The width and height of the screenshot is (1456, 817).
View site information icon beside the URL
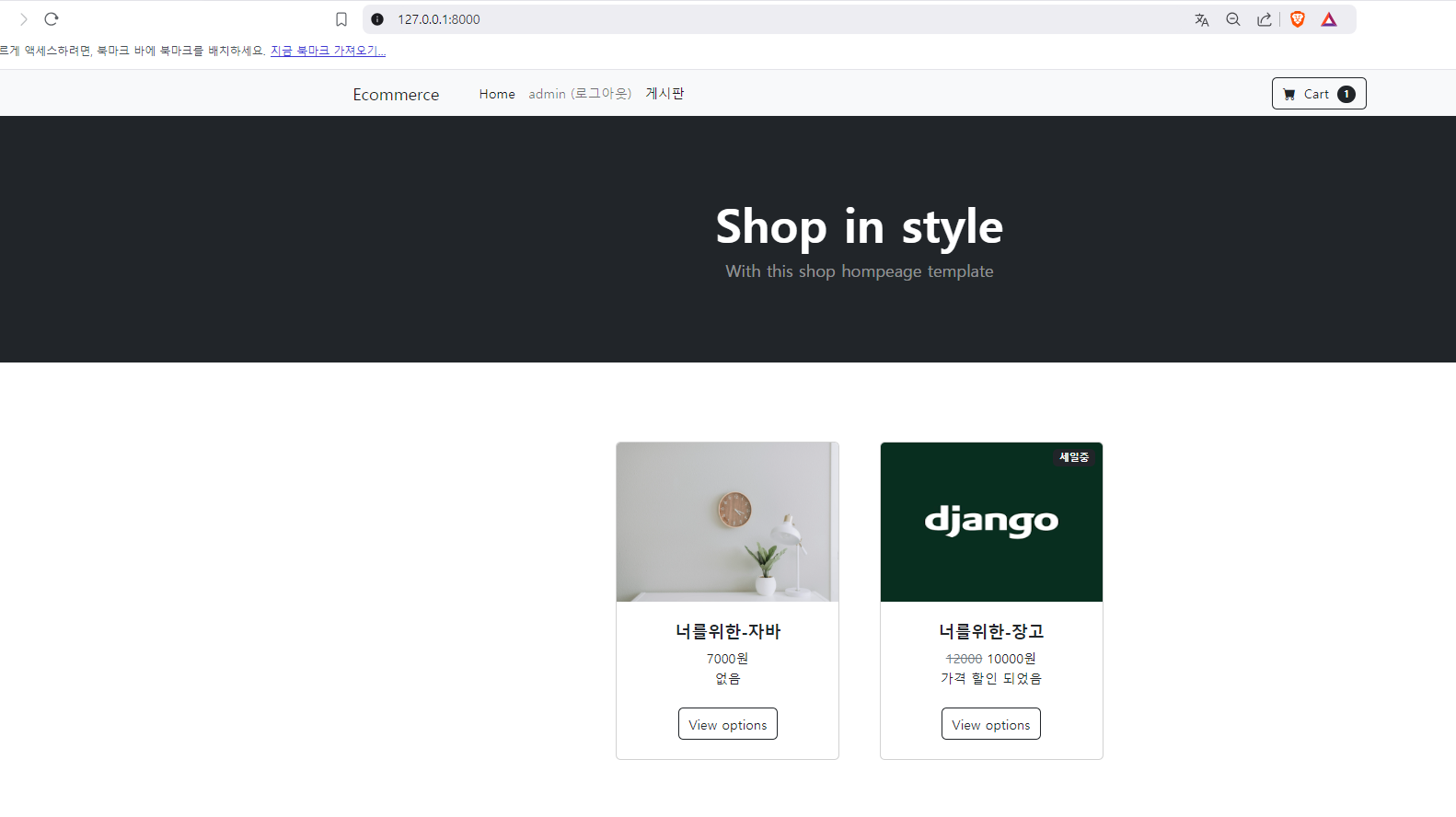(x=377, y=19)
